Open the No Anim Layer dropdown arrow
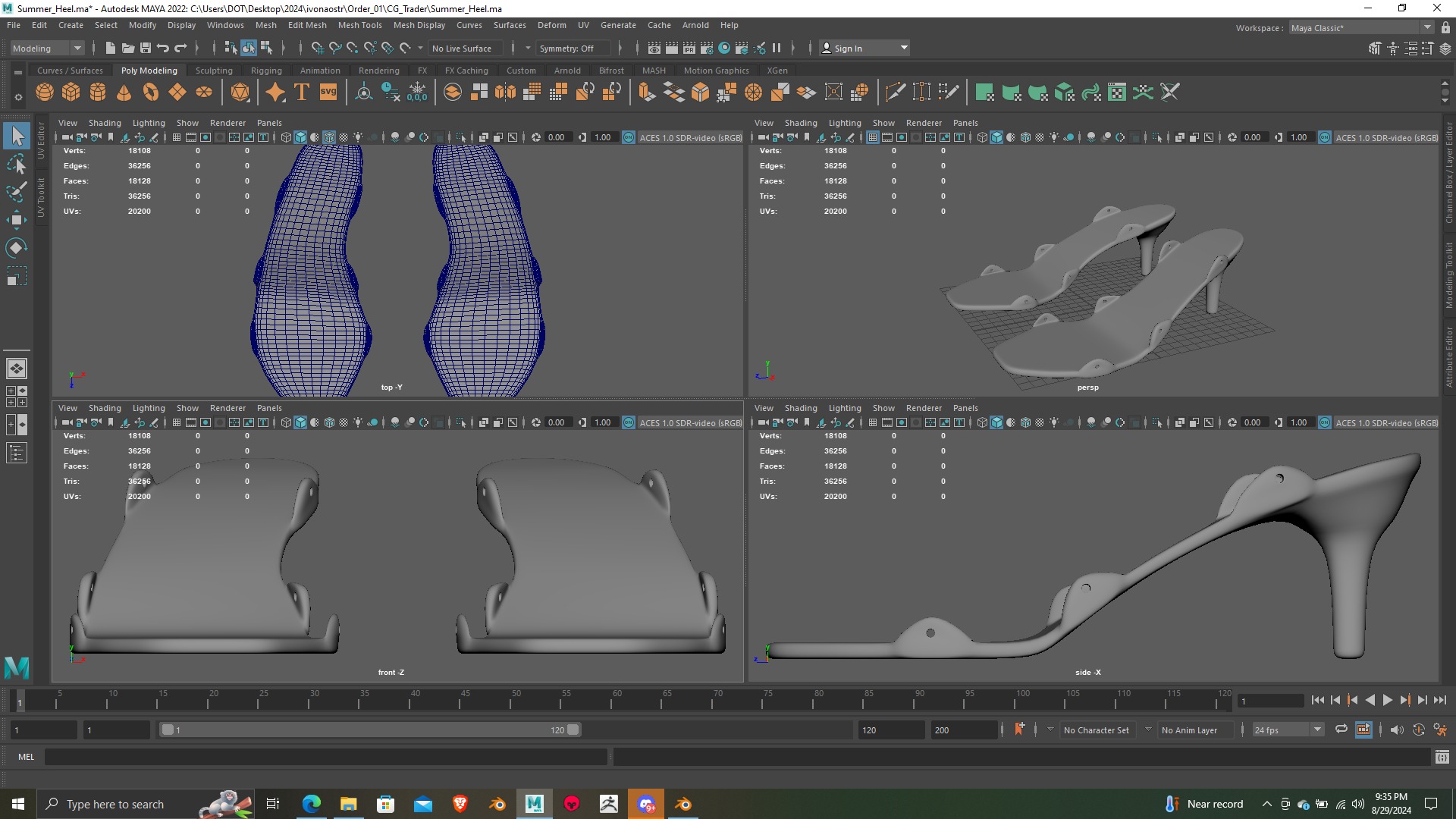 click(1148, 730)
